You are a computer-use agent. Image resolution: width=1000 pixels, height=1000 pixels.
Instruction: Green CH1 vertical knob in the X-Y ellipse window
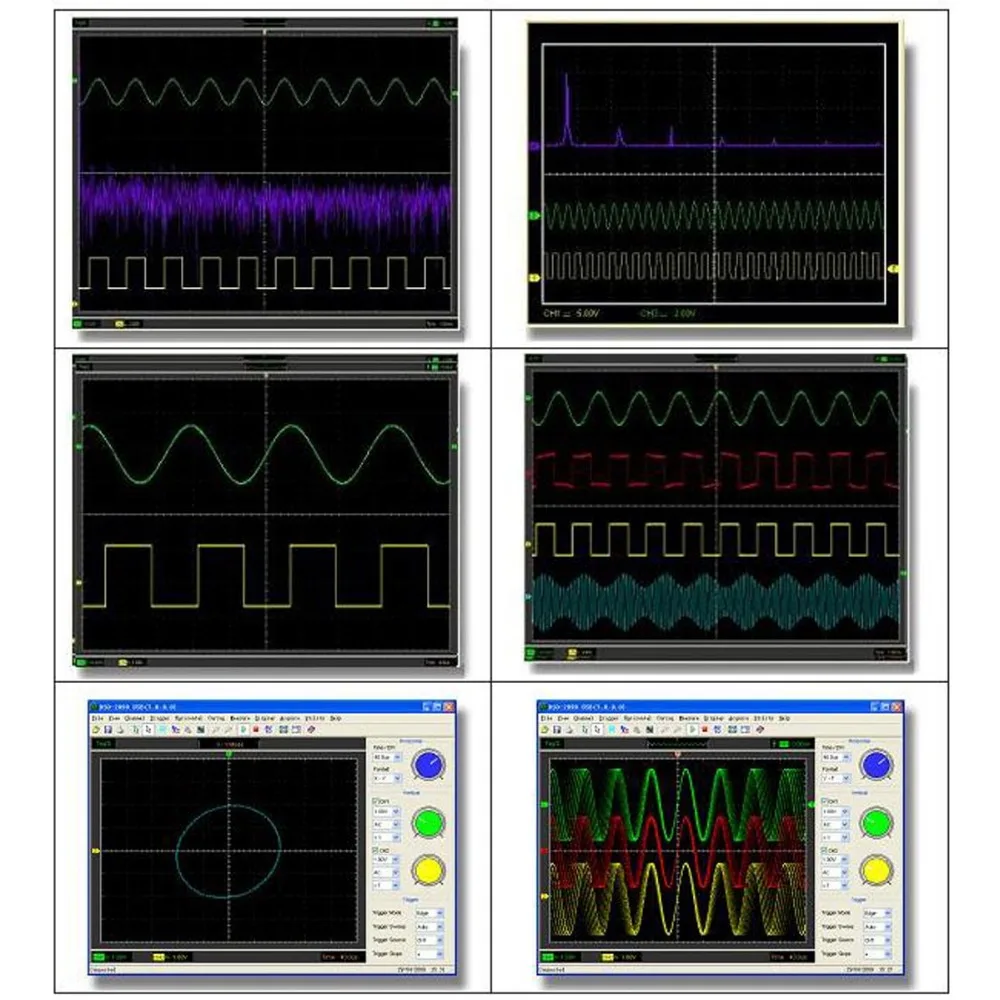[429, 823]
